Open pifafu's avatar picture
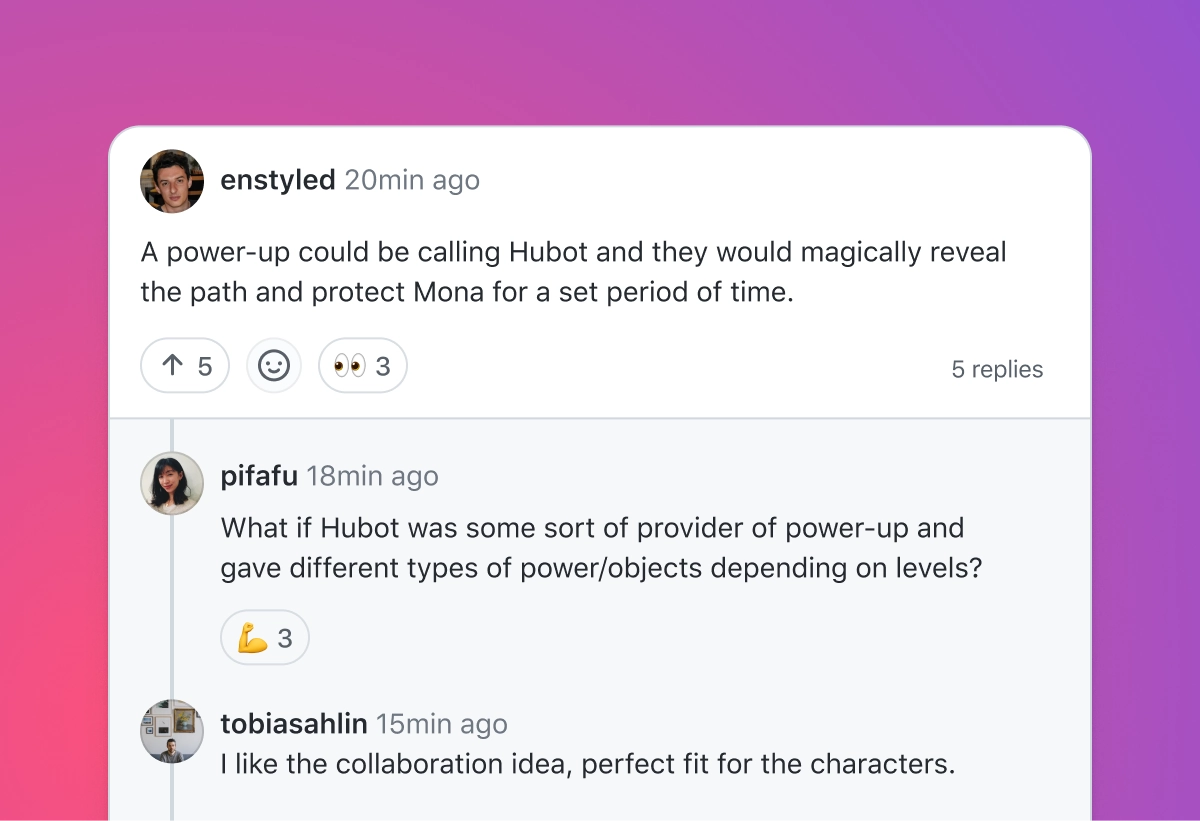1200x821 pixels. (172, 483)
